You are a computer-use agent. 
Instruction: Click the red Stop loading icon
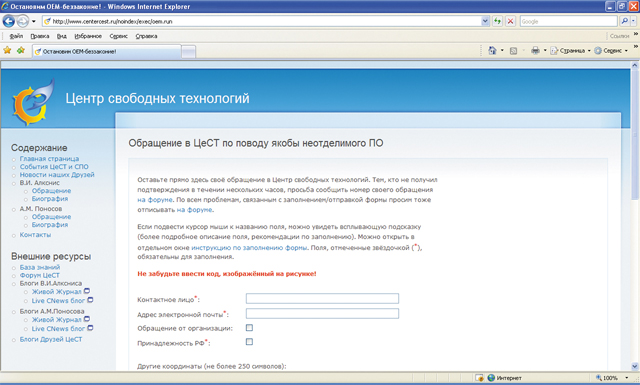click(510, 21)
